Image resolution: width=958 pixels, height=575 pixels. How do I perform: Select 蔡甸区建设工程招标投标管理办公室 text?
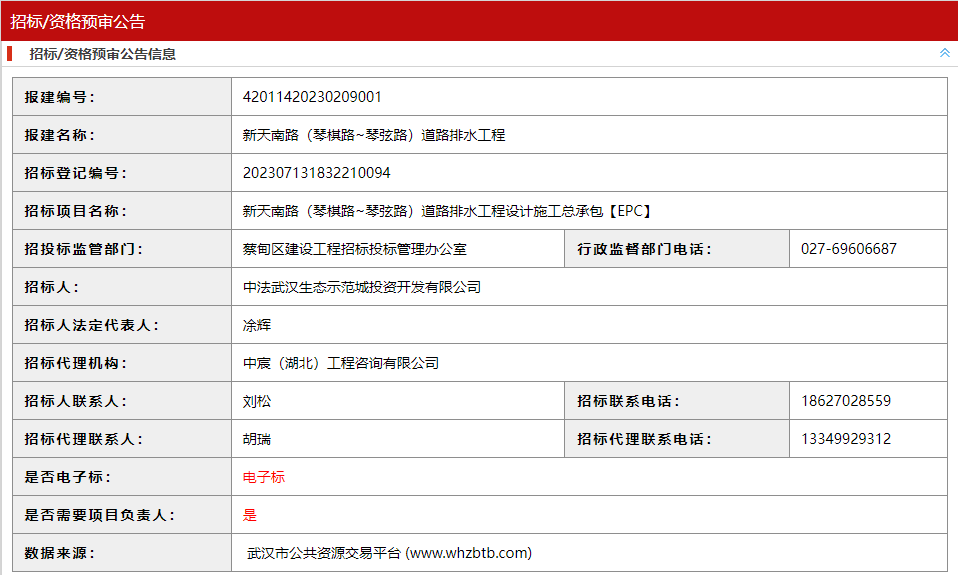[x=355, y=249]
